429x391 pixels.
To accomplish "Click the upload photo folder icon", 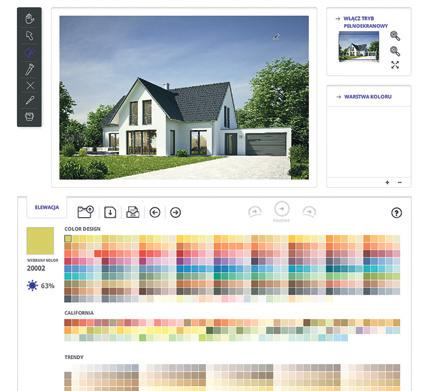I will (x=86, y=212).
